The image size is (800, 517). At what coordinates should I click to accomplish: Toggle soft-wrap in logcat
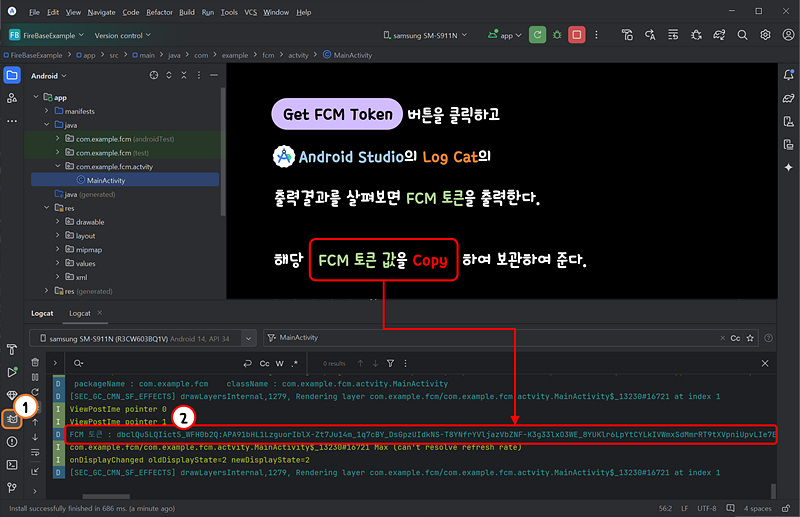point(35,452)
